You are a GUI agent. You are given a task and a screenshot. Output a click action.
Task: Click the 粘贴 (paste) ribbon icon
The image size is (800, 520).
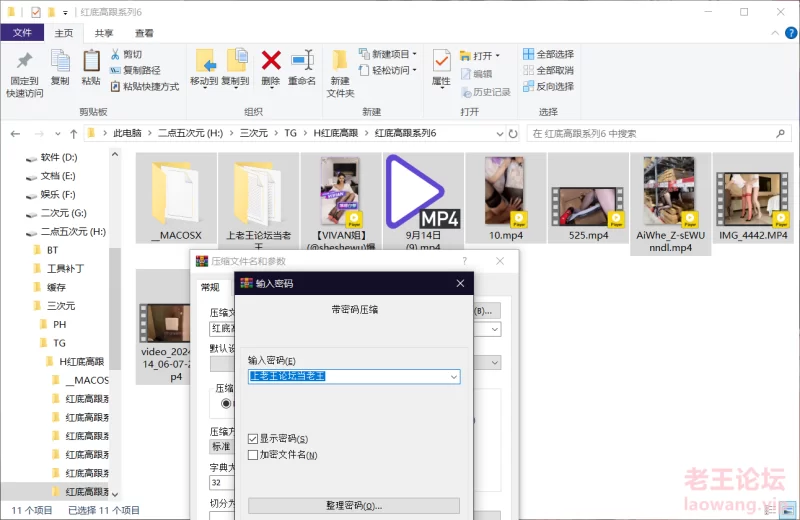pos(91,61)
